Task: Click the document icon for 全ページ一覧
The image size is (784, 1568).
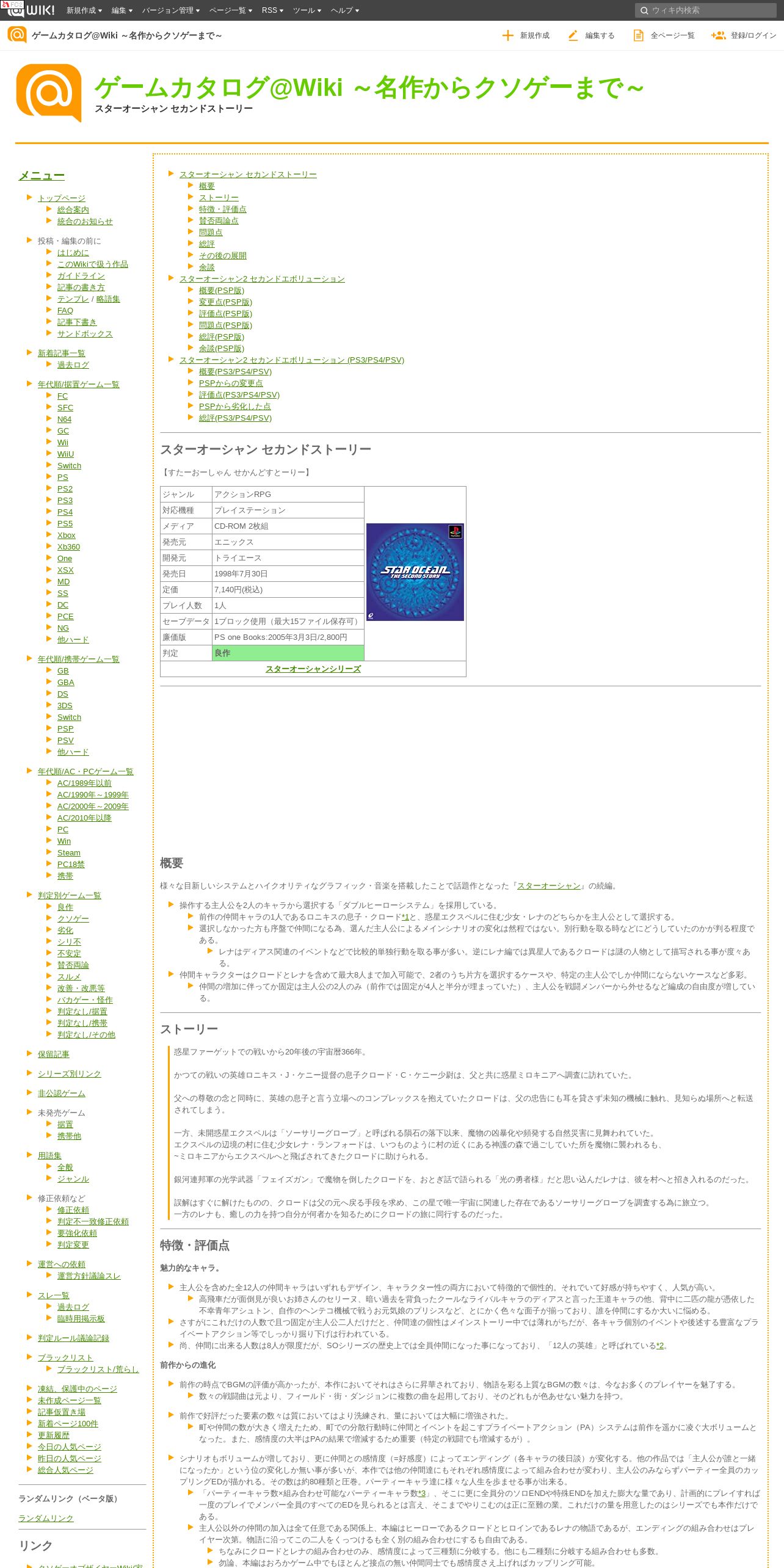Action: click(x=638, y=35)
